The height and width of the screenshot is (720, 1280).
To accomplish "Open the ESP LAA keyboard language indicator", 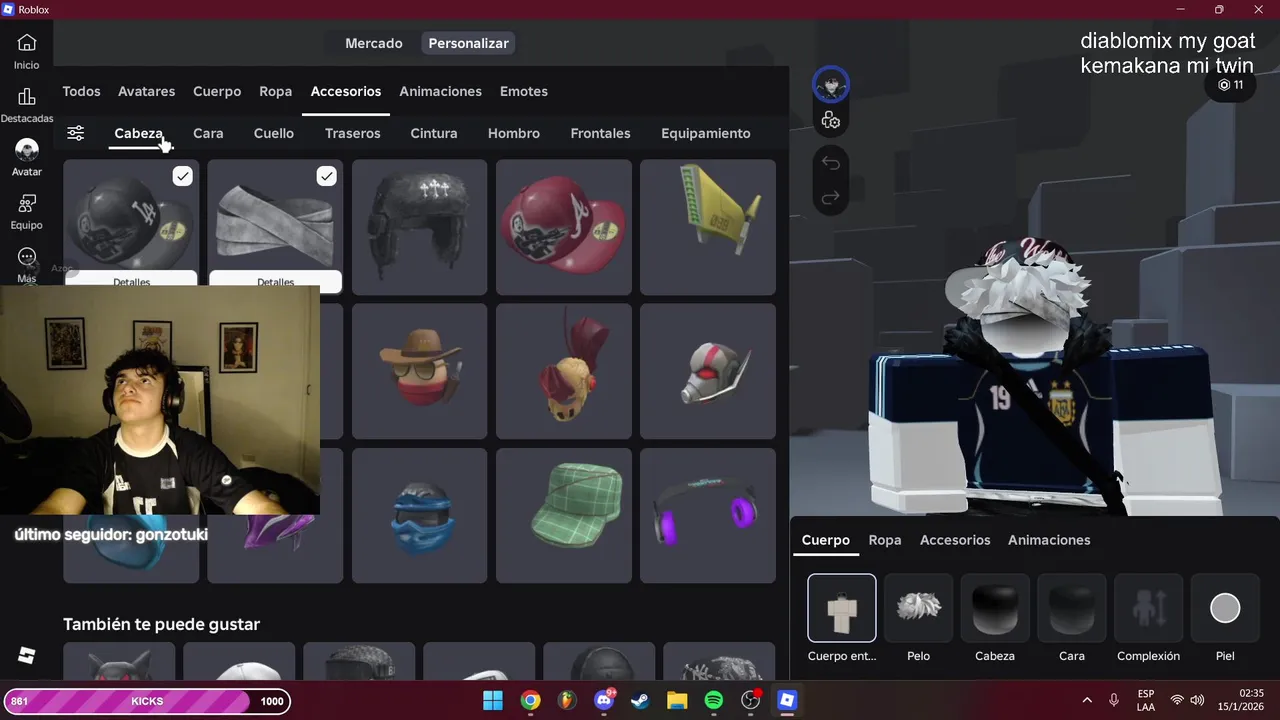I will [1146, 700].
